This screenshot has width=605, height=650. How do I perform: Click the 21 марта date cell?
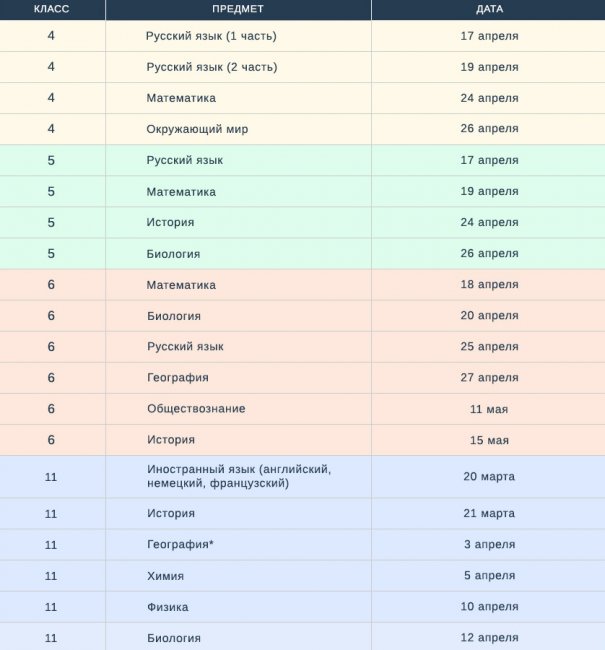[x=489, y=514]
